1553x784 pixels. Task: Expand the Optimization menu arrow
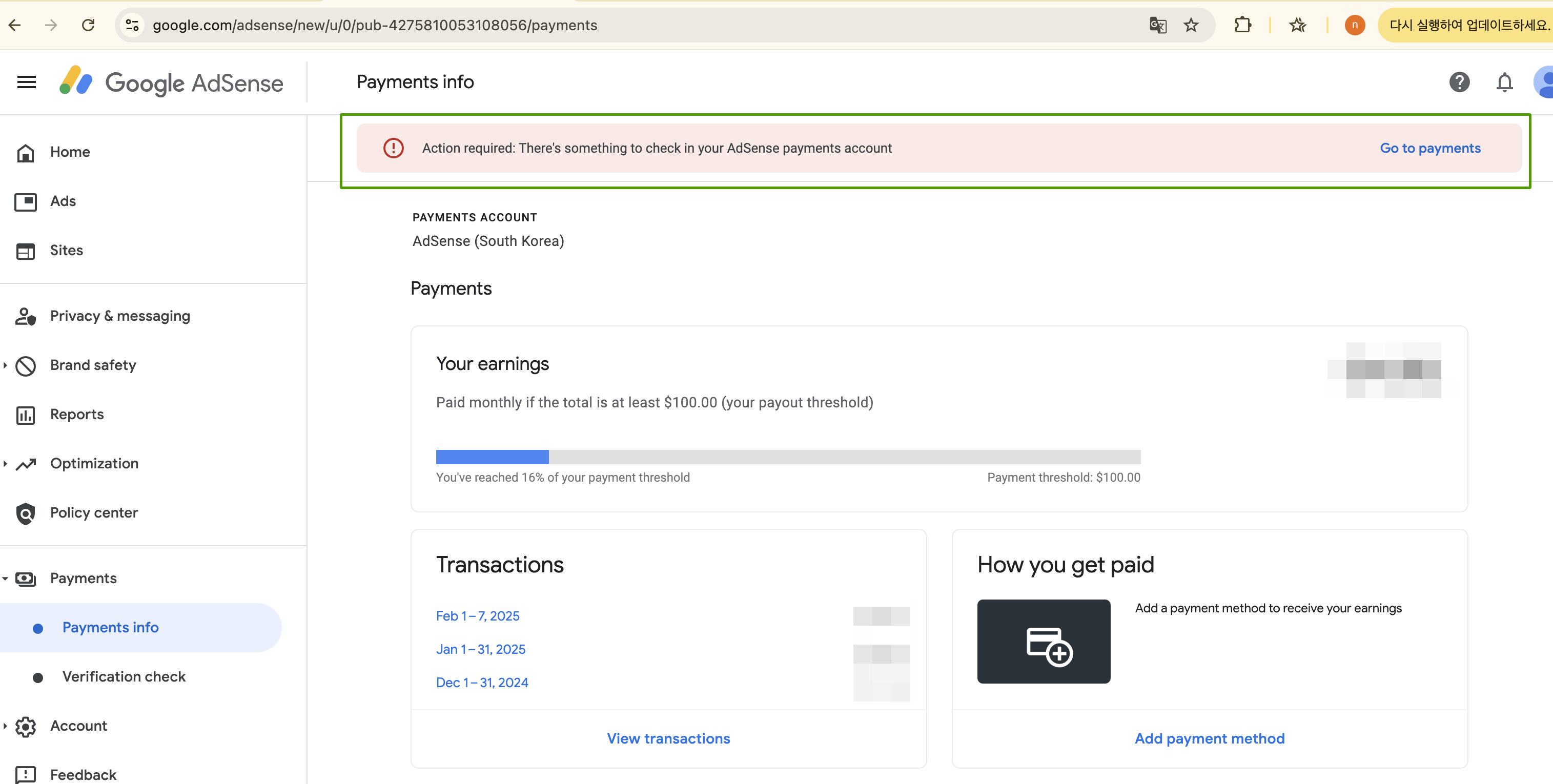coord(6,463)
